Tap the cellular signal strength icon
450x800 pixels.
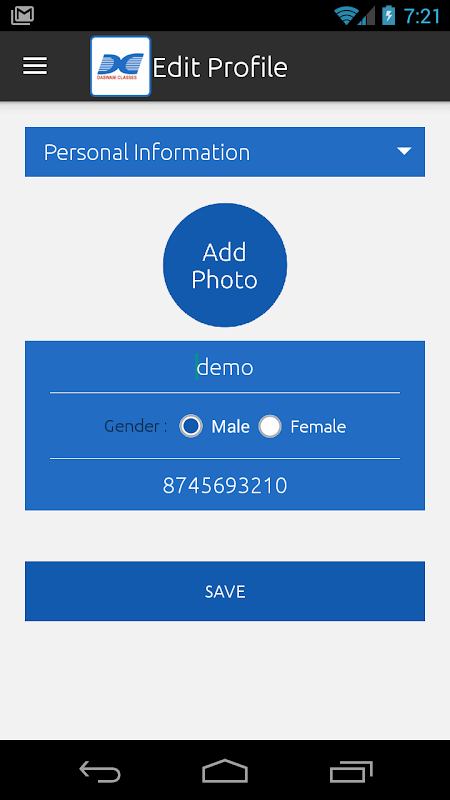tap(366, 16)
